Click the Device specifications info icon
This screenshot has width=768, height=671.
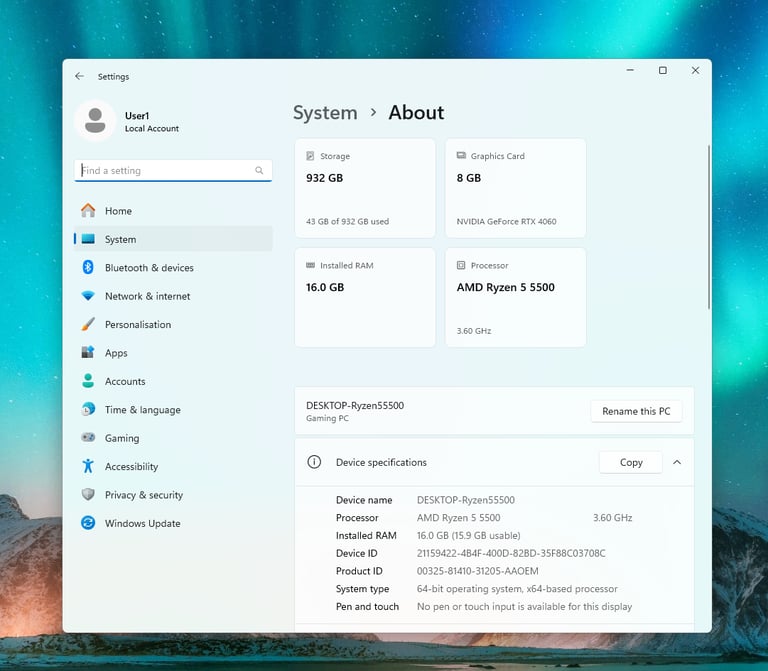[314, 462]
